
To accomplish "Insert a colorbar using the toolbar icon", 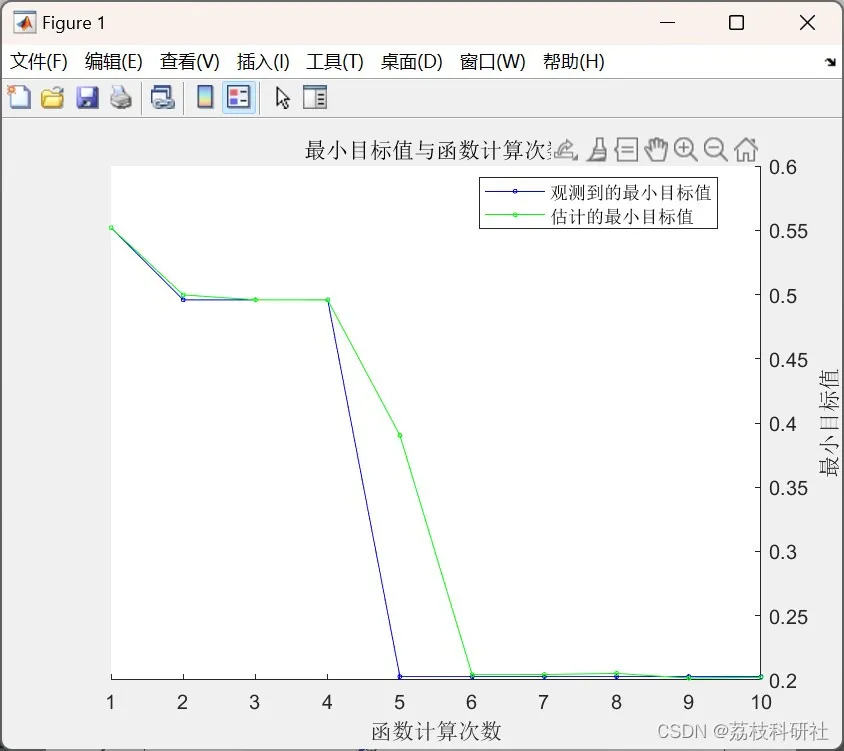I will [205, 97].
